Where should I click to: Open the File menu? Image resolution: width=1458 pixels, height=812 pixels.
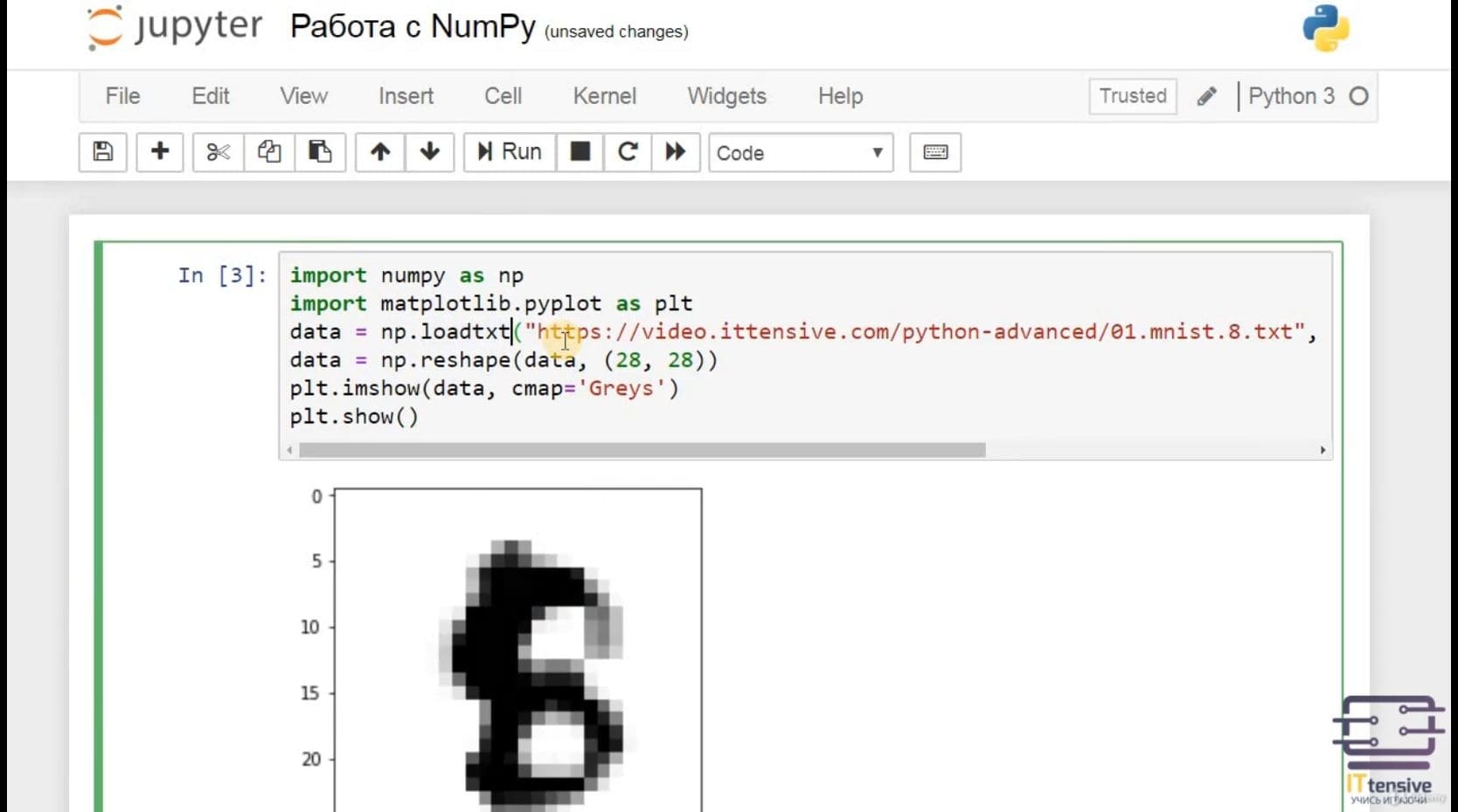click(122, 96)
